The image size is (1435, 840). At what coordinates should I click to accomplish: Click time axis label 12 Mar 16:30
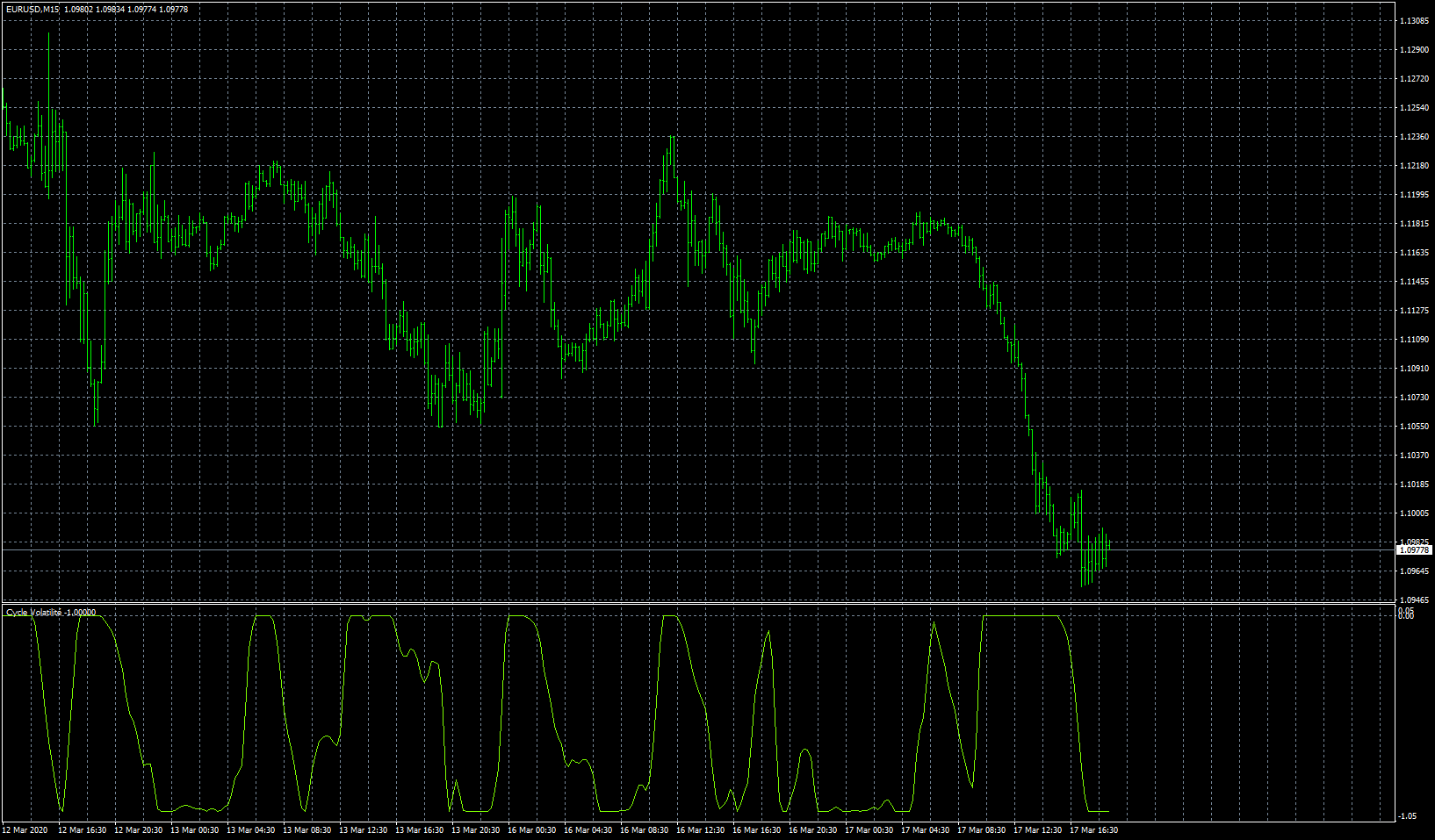point(83,830)
